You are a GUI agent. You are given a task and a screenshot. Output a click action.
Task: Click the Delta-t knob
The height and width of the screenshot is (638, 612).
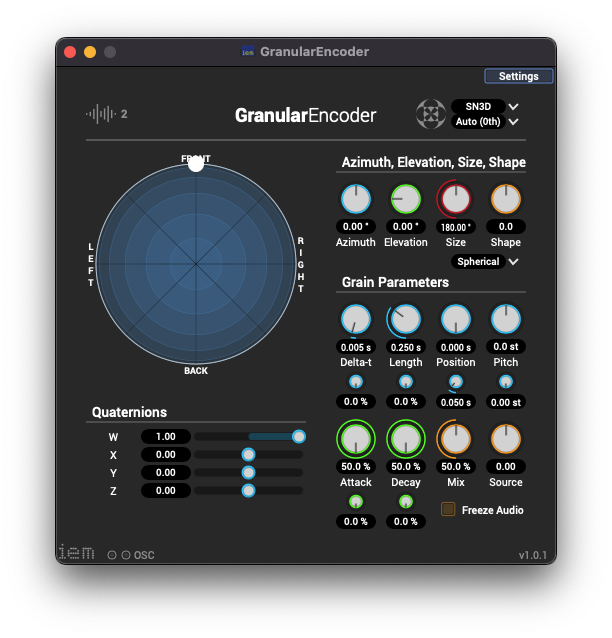356,319
